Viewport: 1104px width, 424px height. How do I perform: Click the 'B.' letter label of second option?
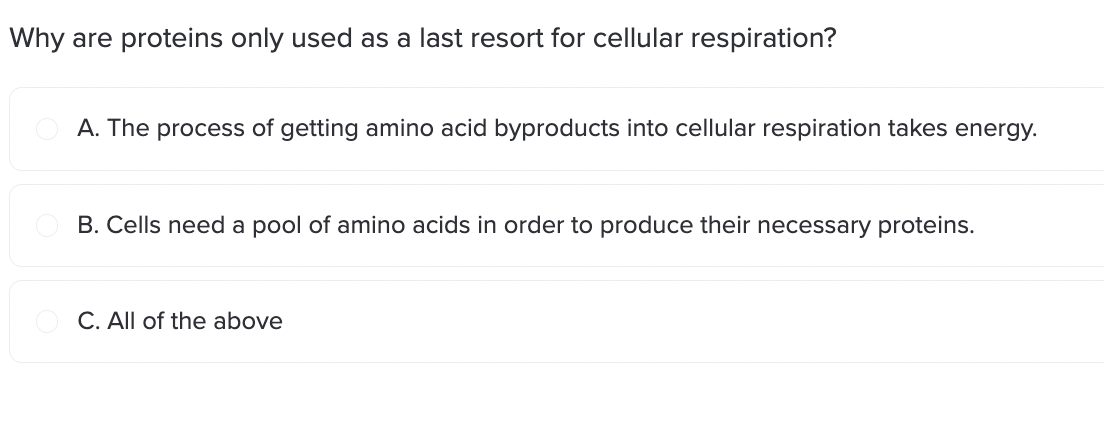(89, 225)
